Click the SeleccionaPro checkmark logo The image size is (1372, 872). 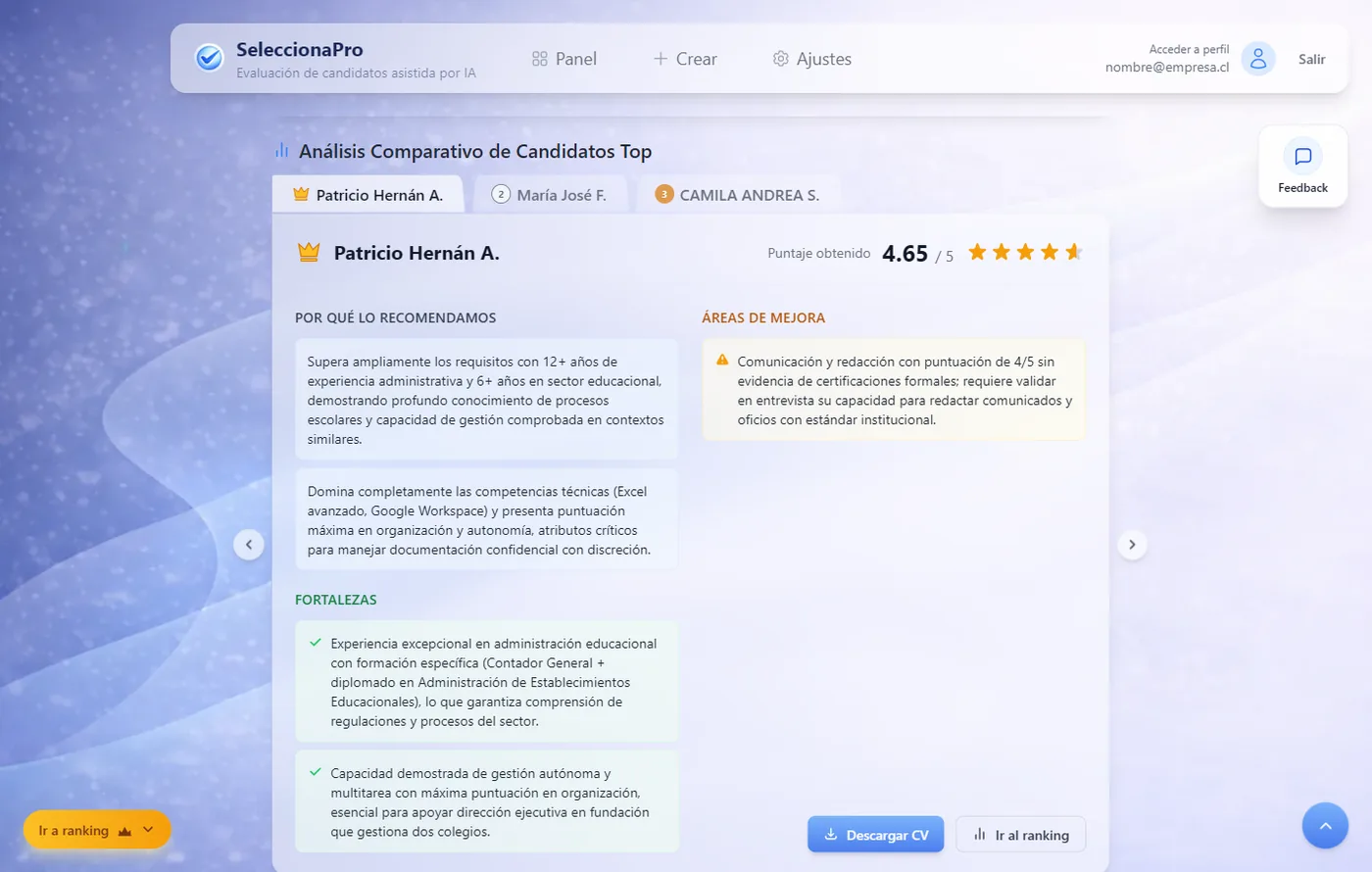point(209,59)
